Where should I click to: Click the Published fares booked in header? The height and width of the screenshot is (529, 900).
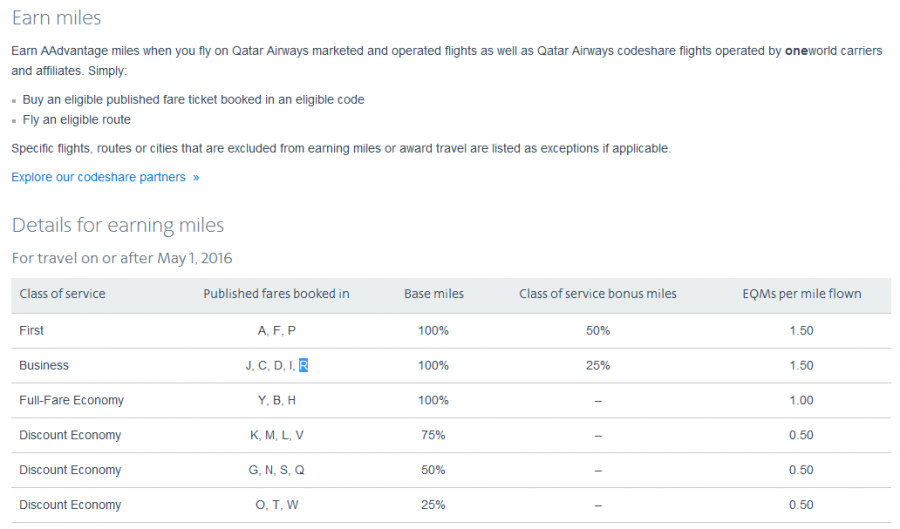coord(276,294)
